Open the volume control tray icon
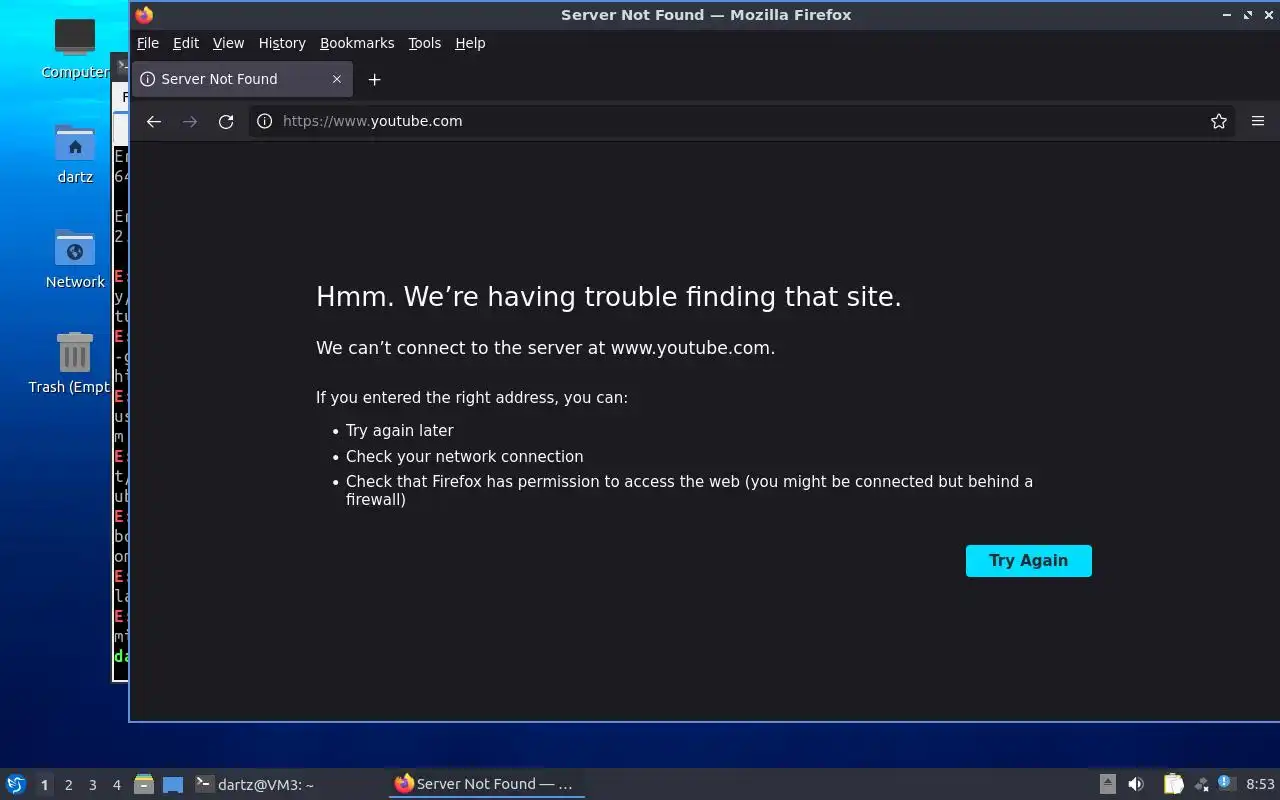The image size is (1280, 800). pyautogui.click(x=1136, y=784)
